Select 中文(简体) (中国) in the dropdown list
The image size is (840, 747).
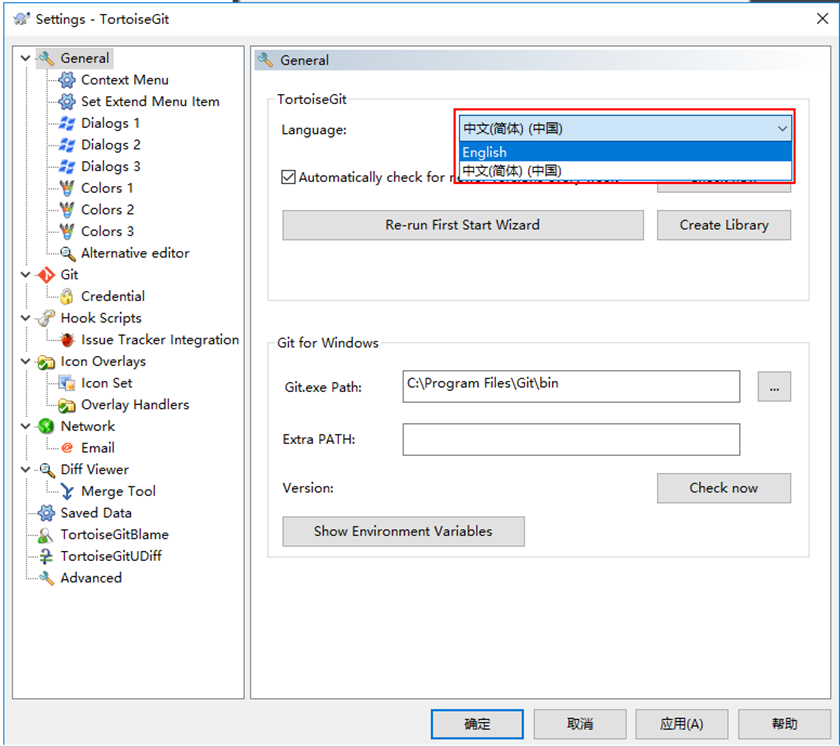click(625, 171)
